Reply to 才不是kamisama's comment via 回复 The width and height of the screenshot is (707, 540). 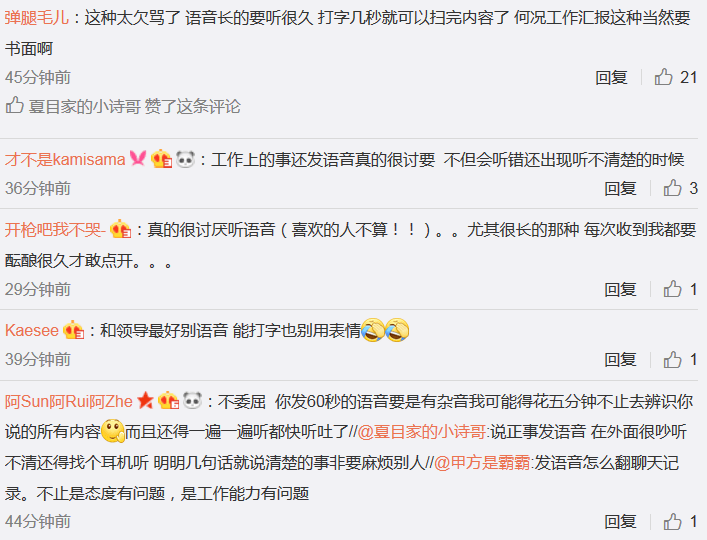pyautogui.click(x=620, y=188)
